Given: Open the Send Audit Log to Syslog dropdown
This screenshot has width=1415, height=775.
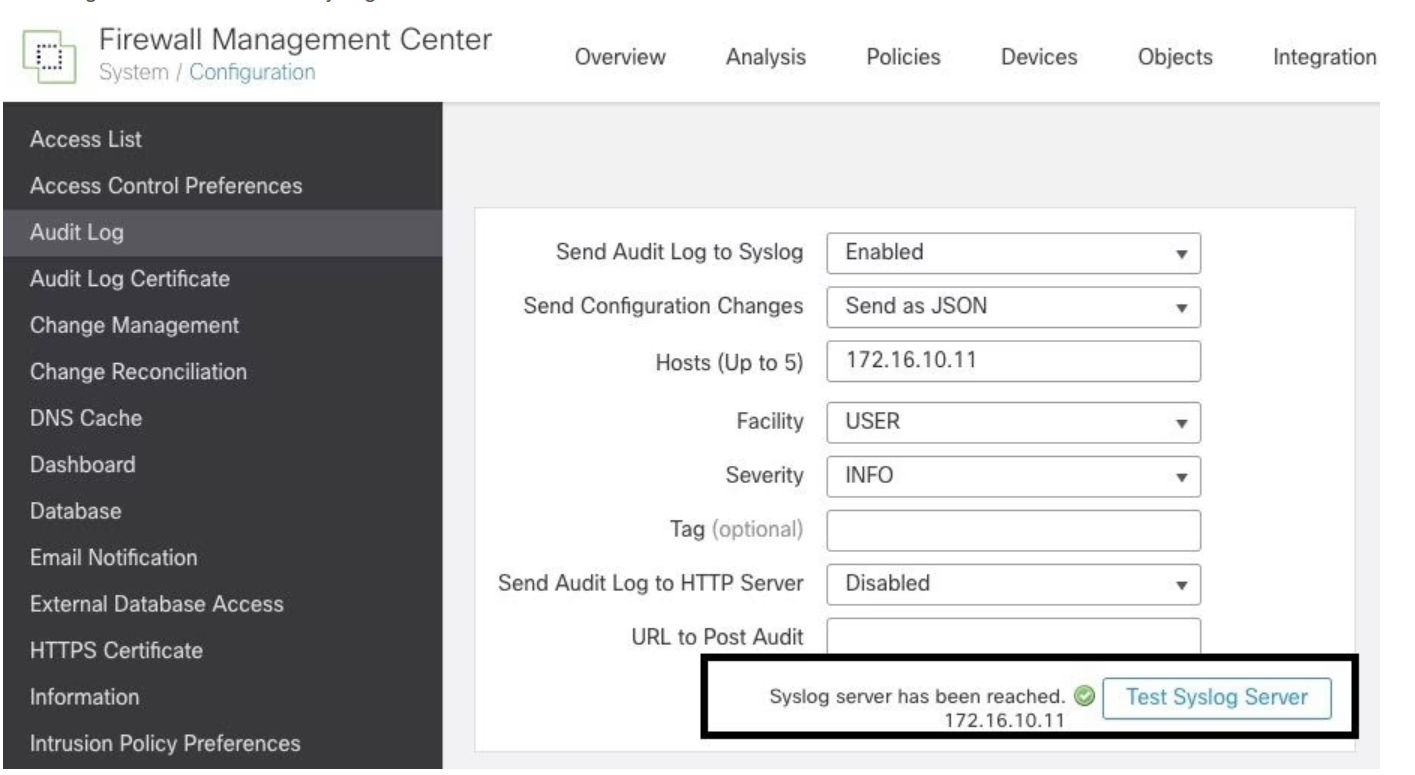Looking at the screenshot, I should (x=1012, y=253).
